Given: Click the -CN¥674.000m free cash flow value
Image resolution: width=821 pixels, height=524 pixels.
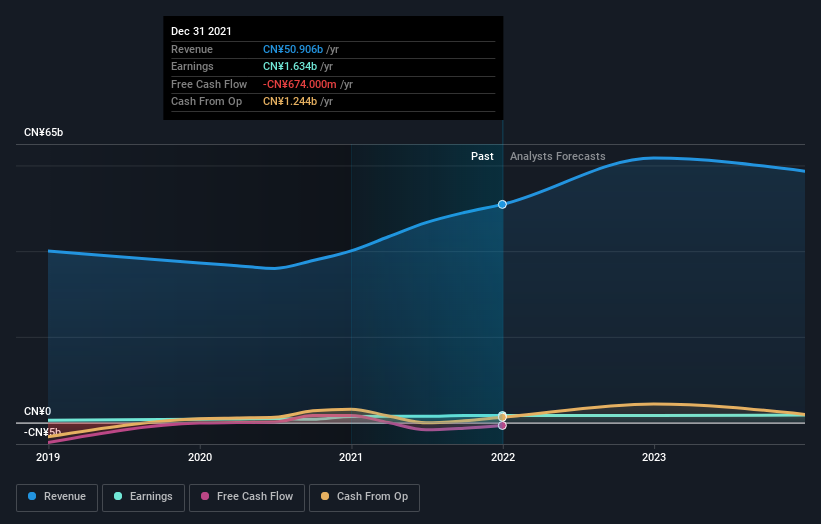Looking at the screenshot, I should point(299,84).
